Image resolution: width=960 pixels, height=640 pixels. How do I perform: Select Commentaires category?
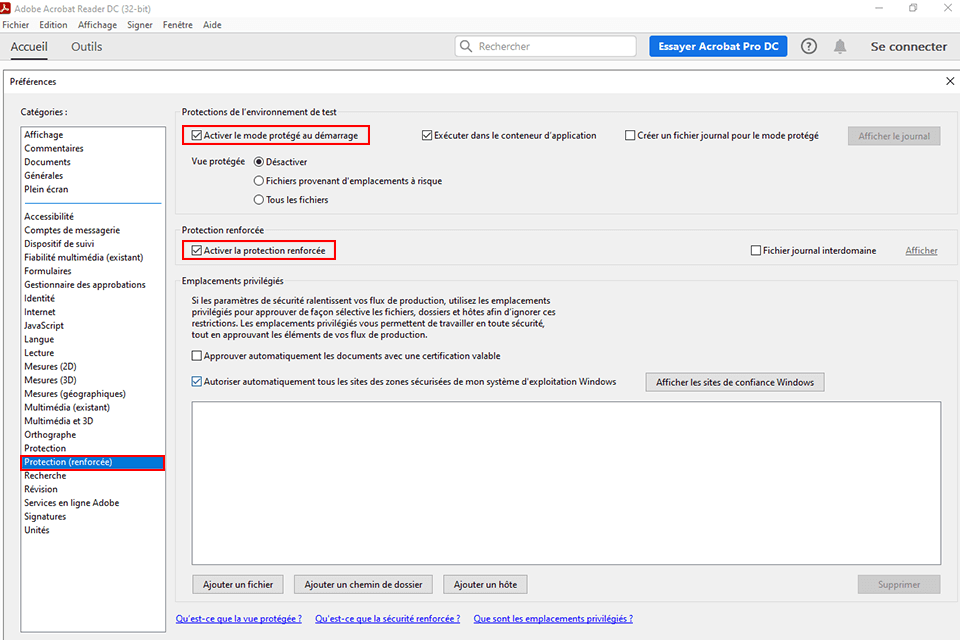(54, 148)
